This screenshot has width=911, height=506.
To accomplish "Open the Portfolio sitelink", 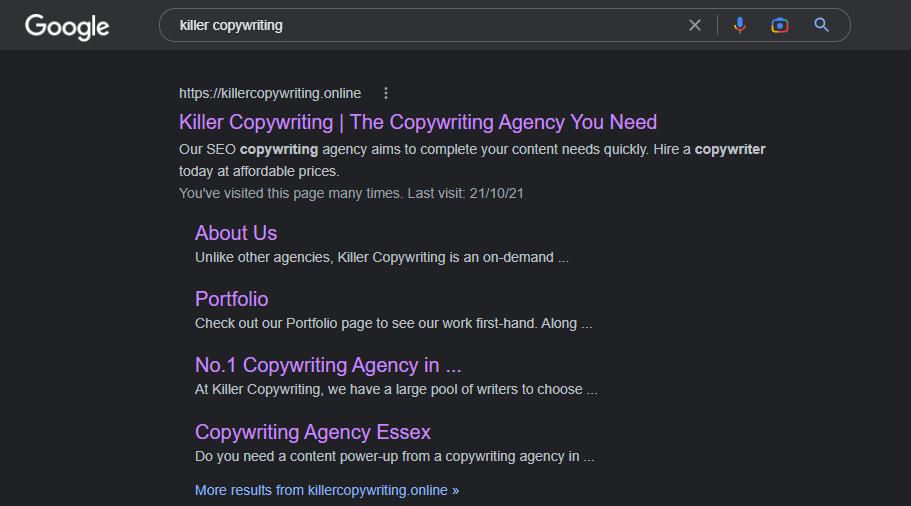I will (232, 299).
